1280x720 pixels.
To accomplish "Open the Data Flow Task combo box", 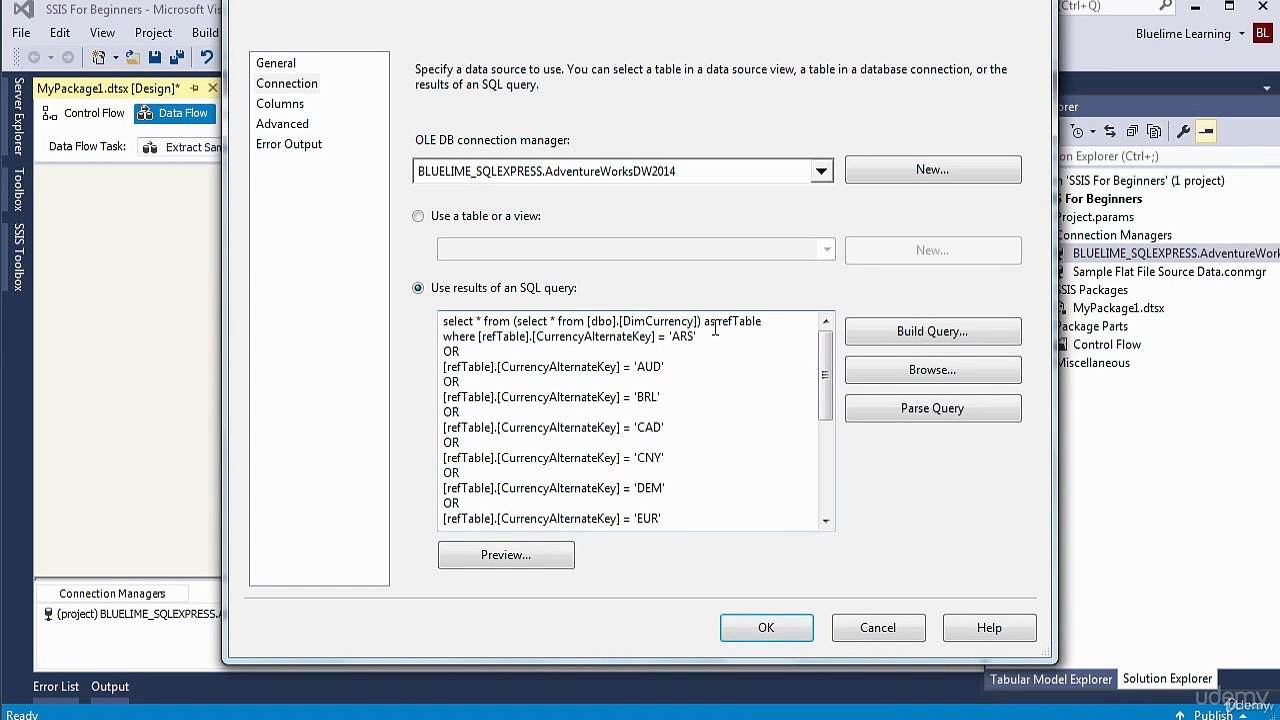I will coord(181,147).
